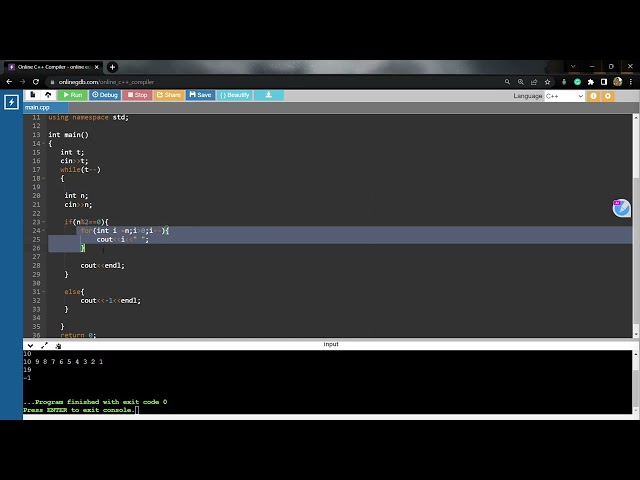640x480 pixels.
Task: Click line 13 text int main()
Action: point(68,135)
